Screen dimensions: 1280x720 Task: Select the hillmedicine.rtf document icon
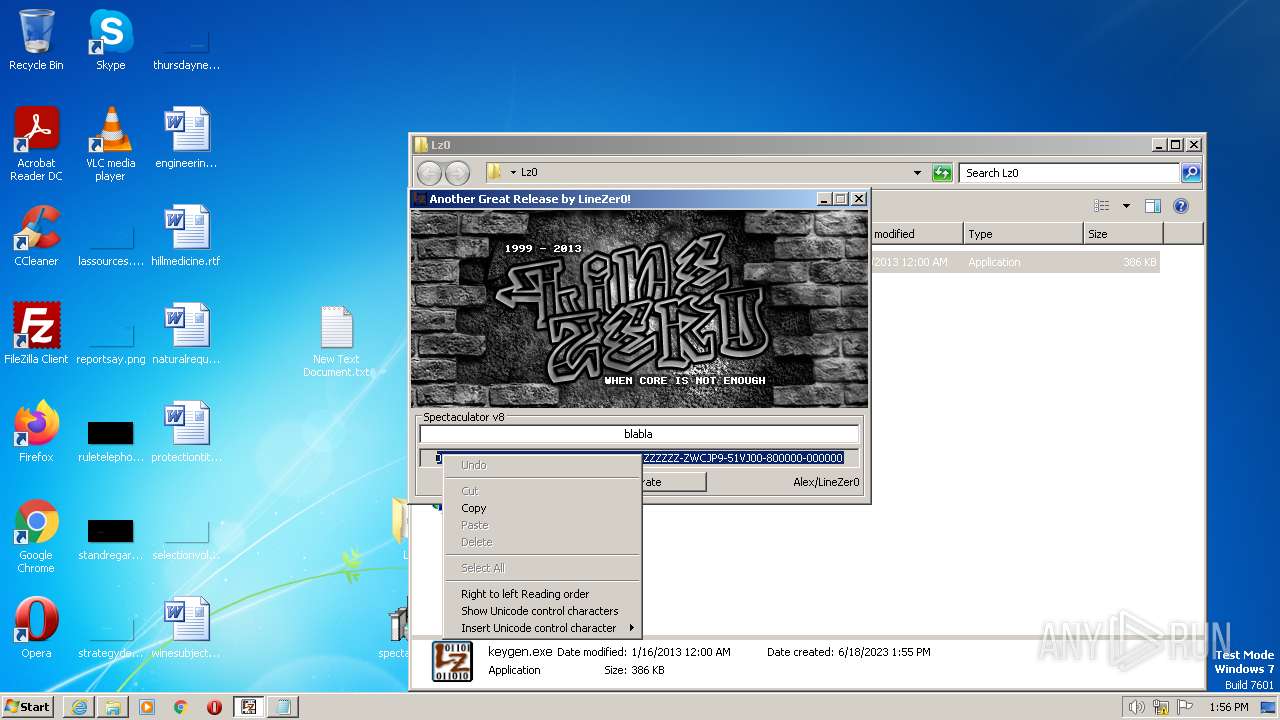click(x=186, y=236)
